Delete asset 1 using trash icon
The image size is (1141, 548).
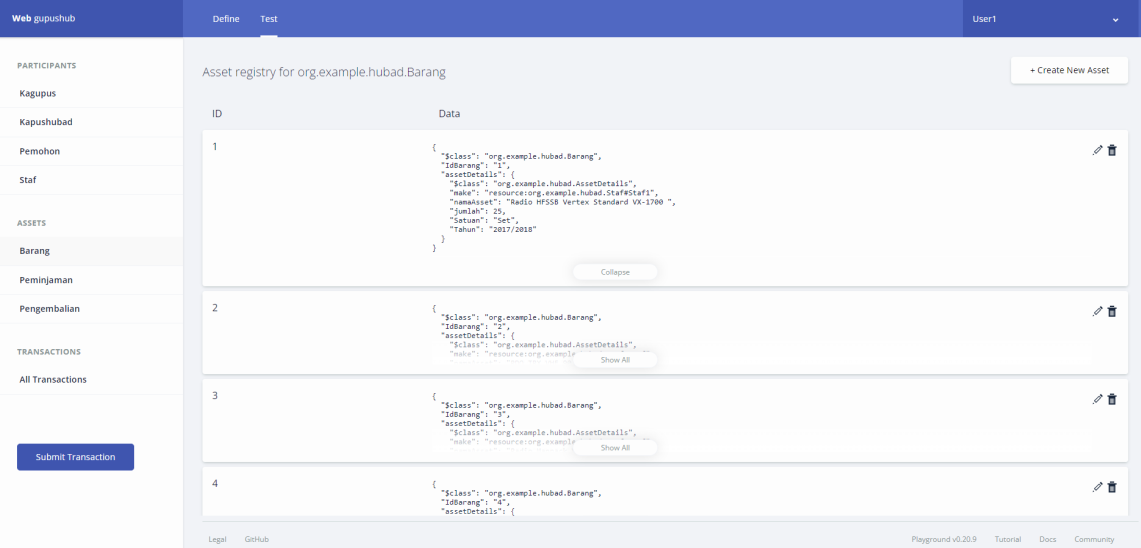tap(1112, 150)
